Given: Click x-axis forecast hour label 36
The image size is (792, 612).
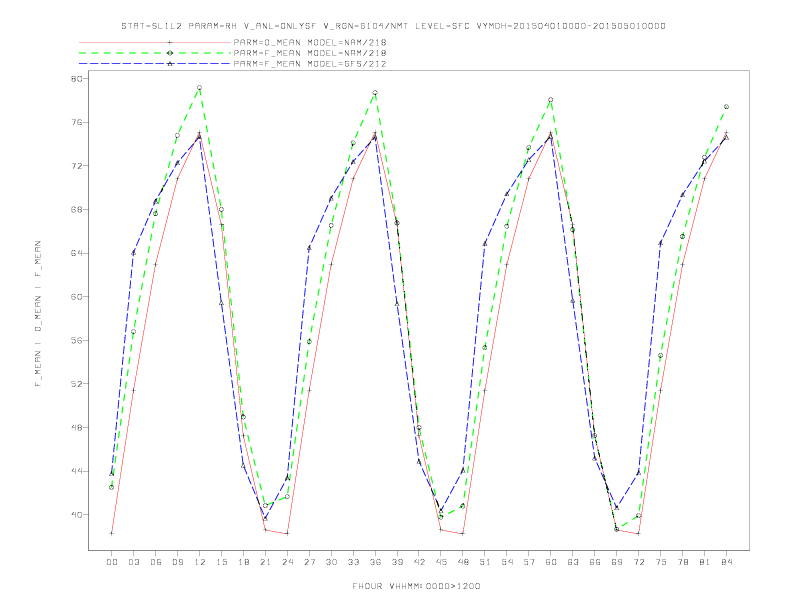Looking at the screenshot, I should point(375,562).
